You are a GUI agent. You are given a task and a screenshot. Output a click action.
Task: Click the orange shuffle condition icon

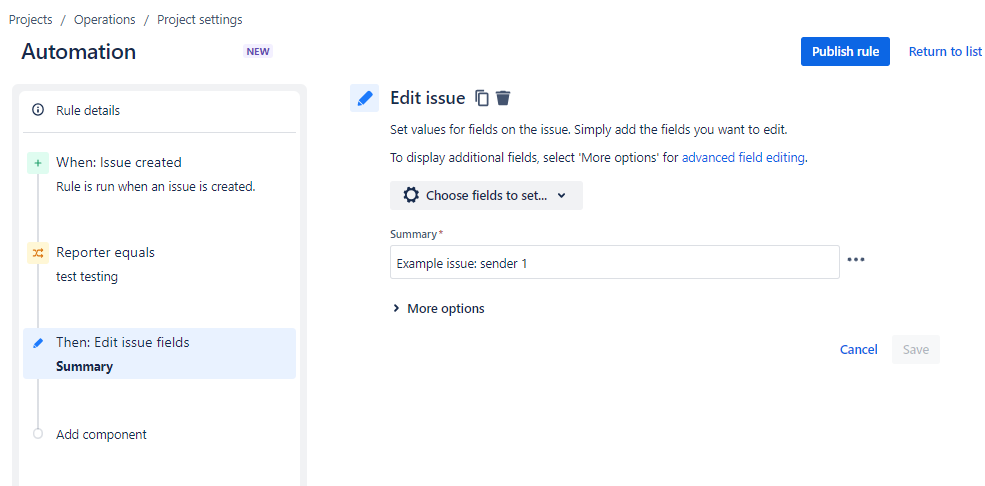38,253
